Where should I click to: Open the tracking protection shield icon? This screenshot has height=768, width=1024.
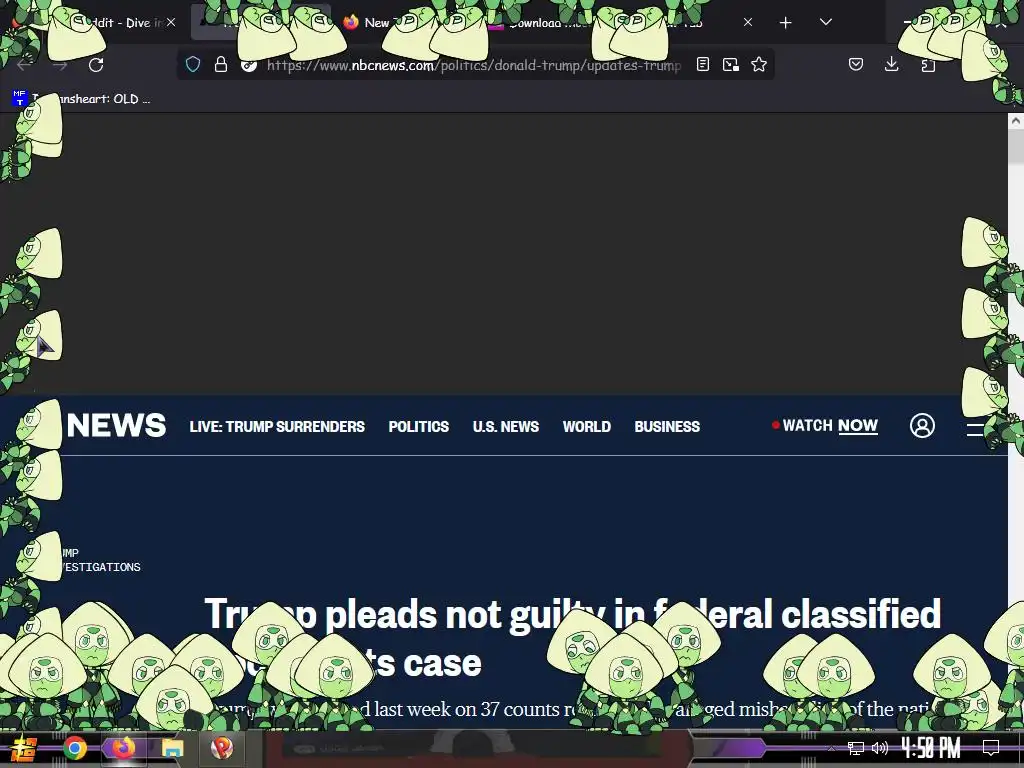point(193,64)
